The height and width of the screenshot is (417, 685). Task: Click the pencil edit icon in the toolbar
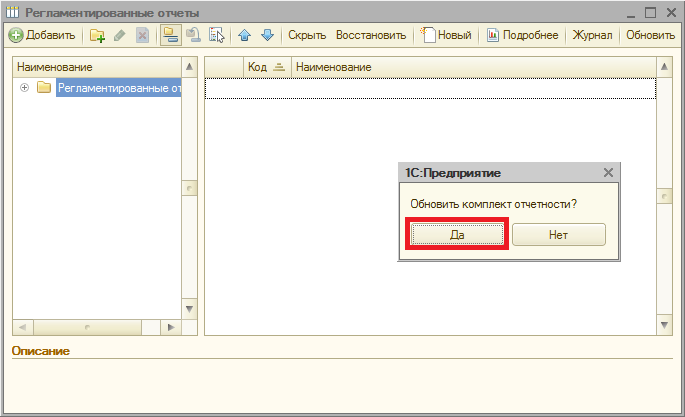pyautogui.click(x=120, y=35)
